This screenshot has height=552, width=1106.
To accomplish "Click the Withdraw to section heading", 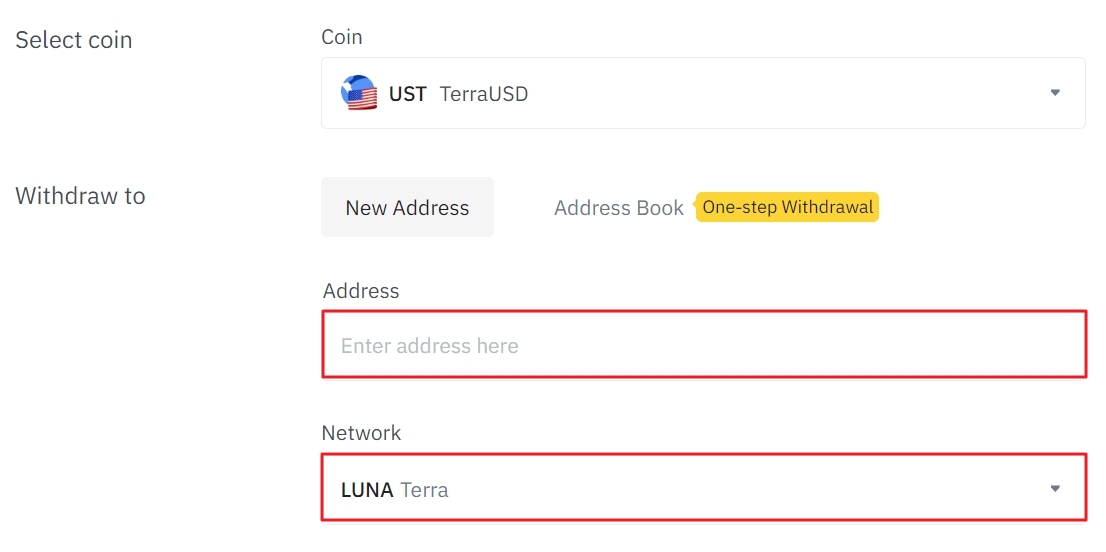I will (x=80, y=196).
